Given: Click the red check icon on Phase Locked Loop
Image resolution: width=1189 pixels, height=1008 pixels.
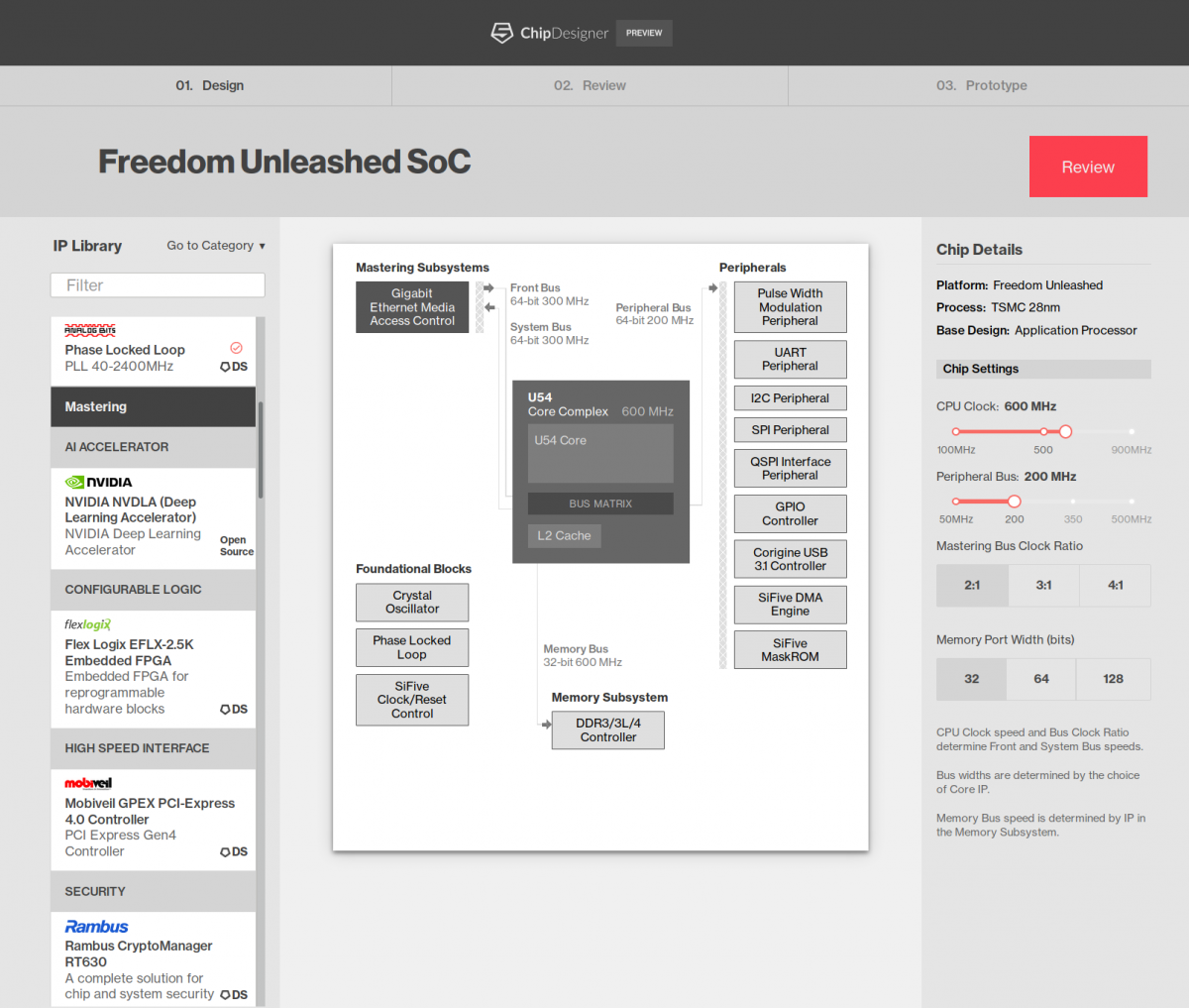Looking at the screenshot, I should click(236, 348).
